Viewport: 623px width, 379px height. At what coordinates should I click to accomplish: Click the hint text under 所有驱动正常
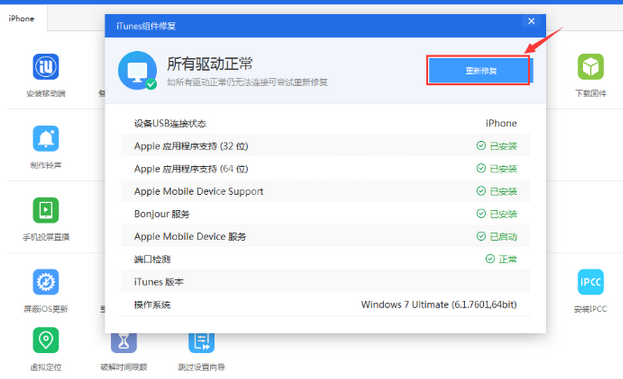pos(247,82)
